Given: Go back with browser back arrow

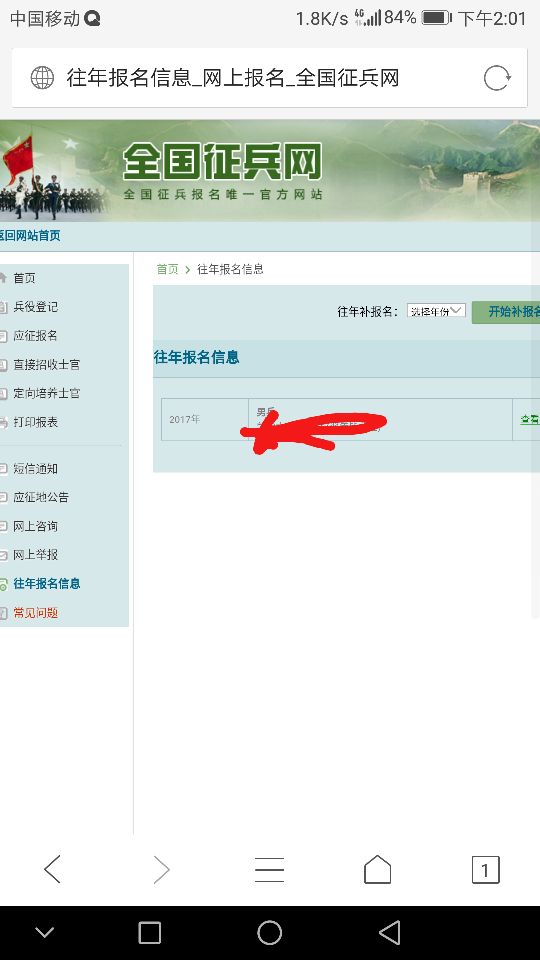Looking at the screenshot, I should point(53,869).
